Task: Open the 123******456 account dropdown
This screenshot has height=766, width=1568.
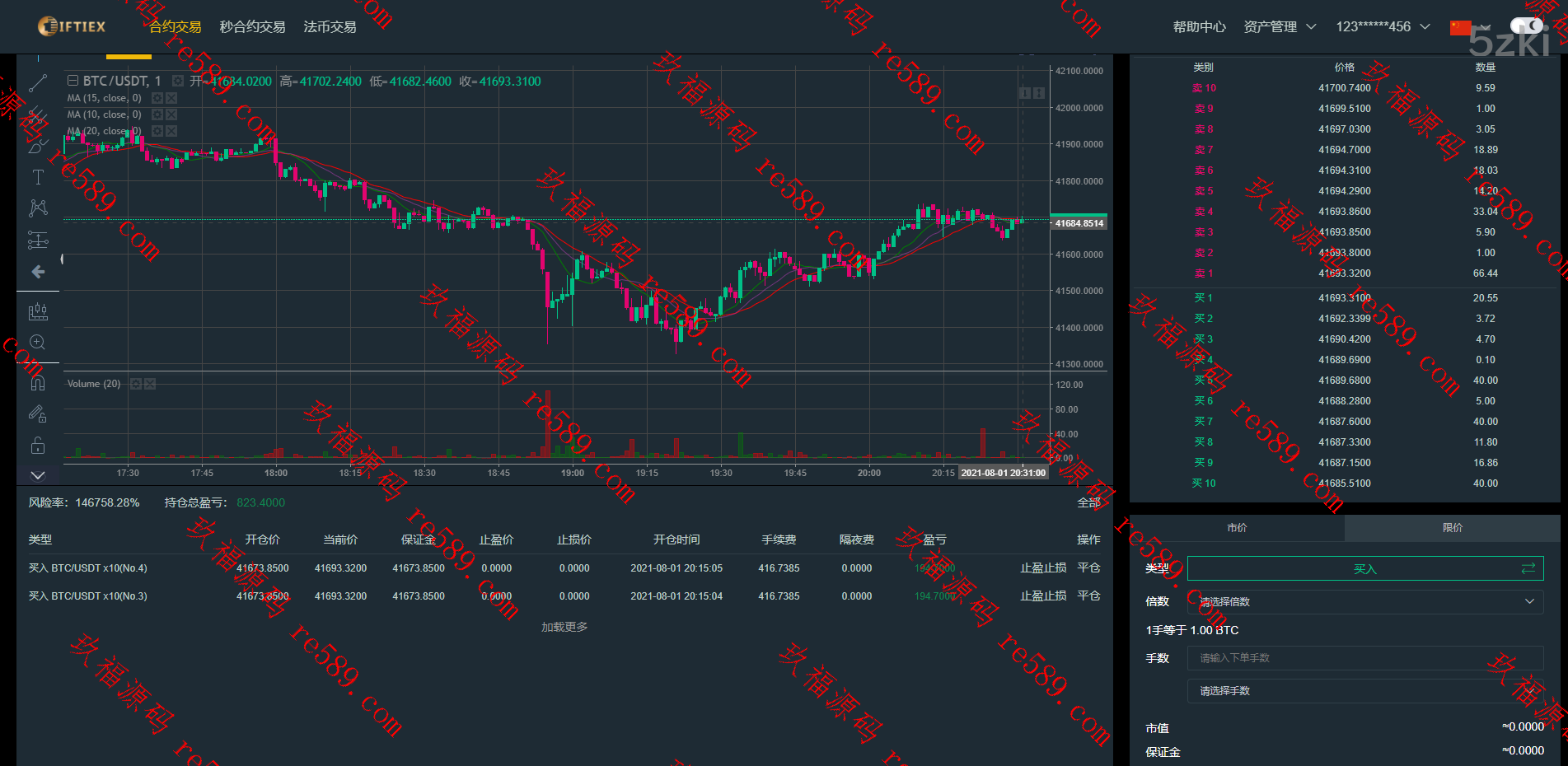Action: click(1383, 27)
